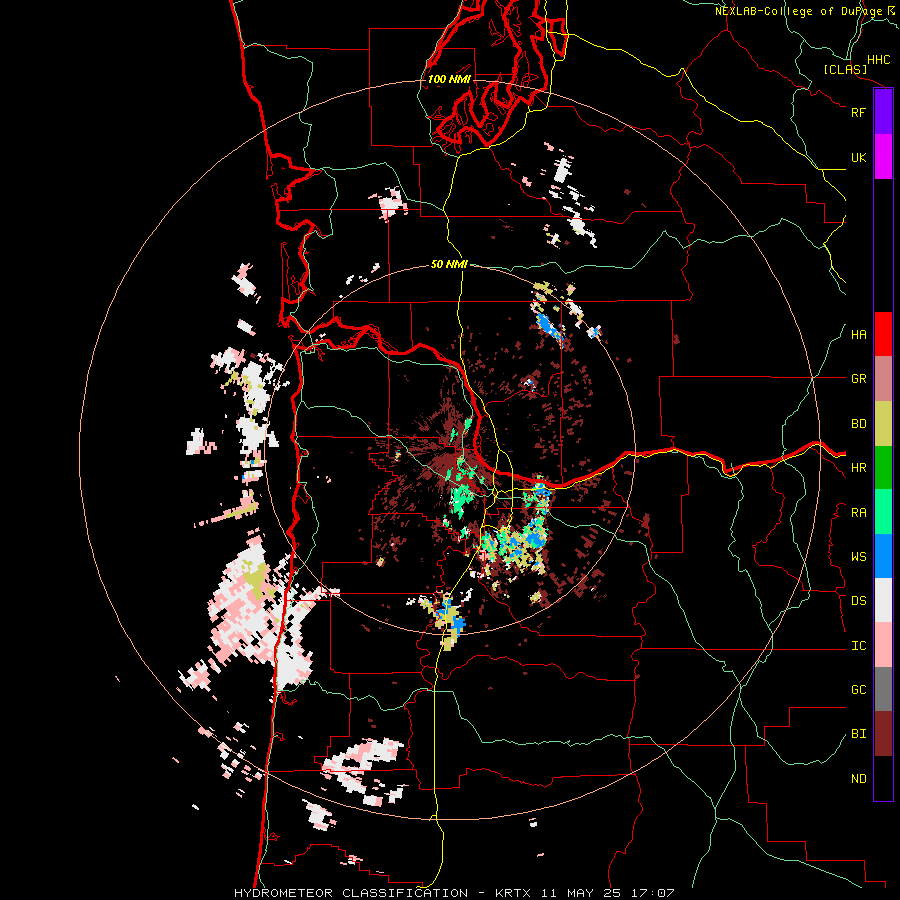Click the HA legend label
This screenshot has width=900, height=900.
pos(858,335)
